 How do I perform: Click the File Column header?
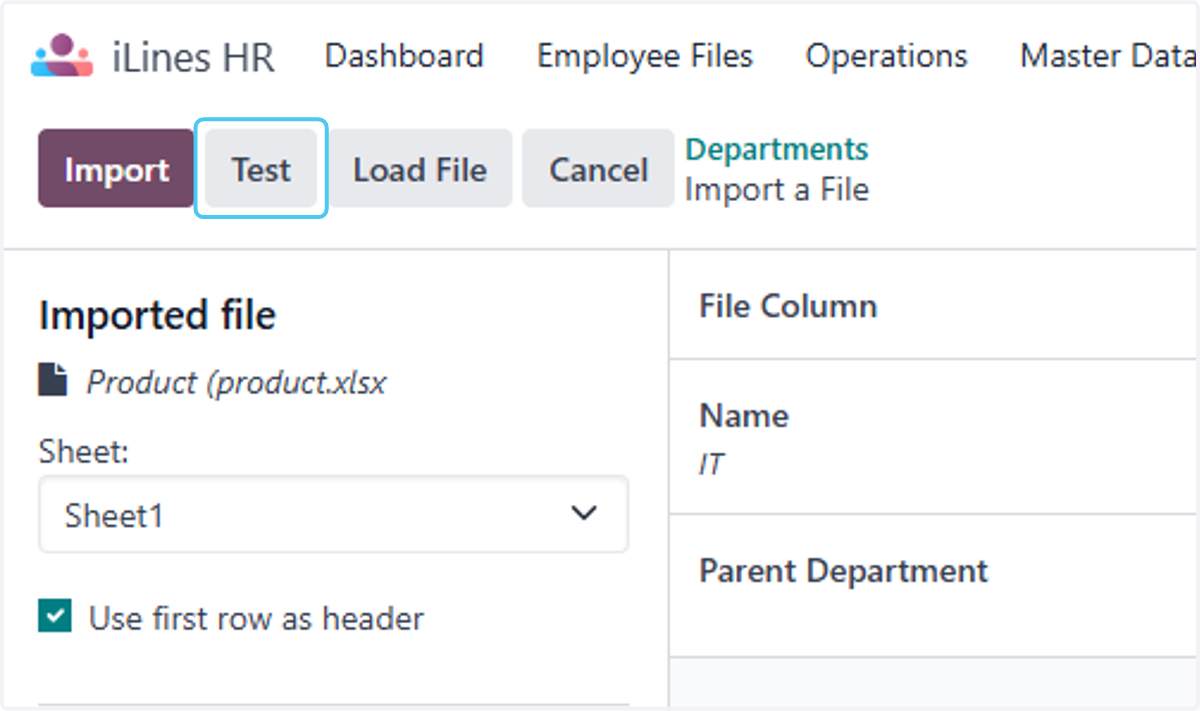point(788,306)
